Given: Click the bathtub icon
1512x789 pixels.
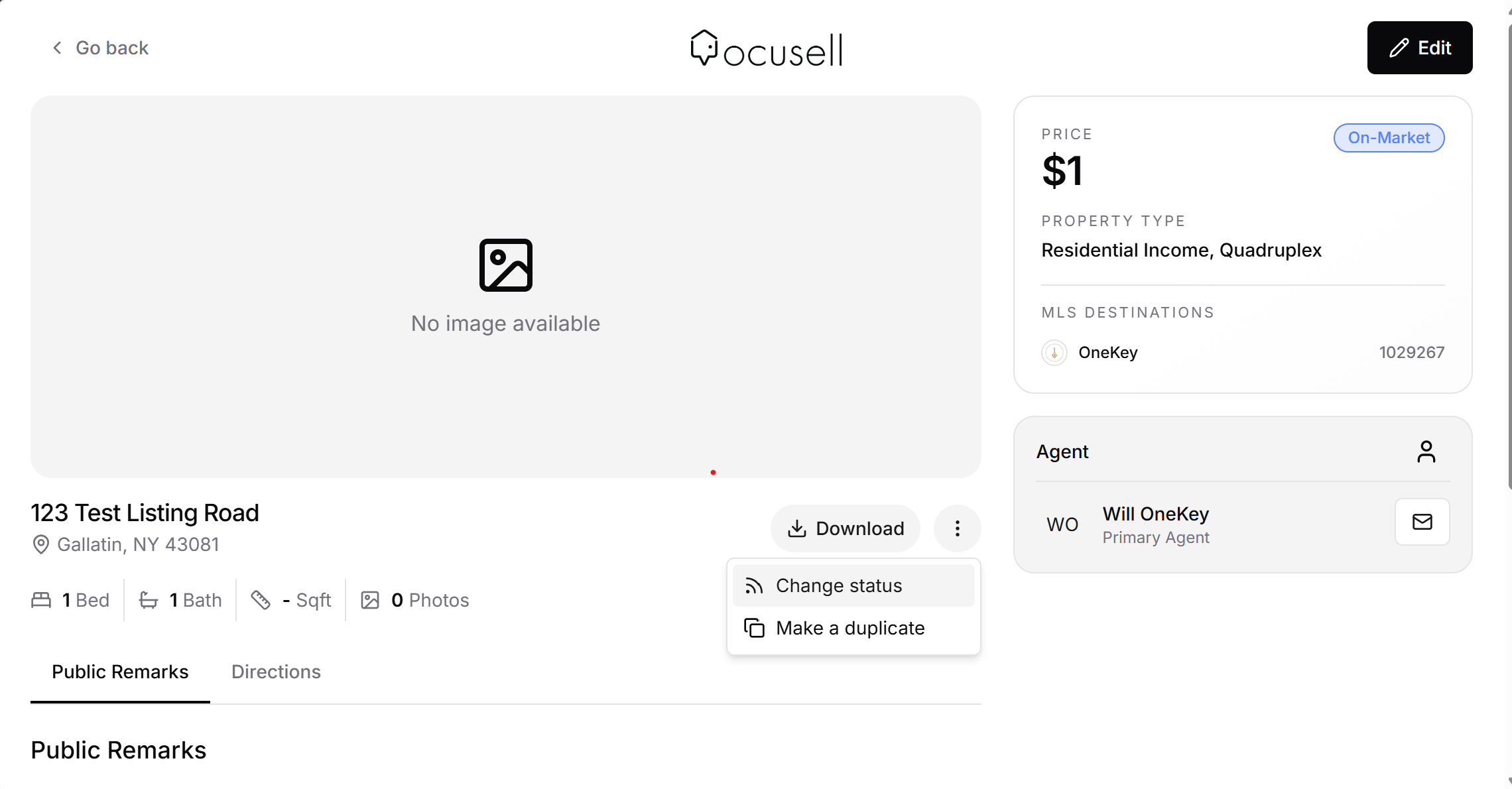Looking at the screenshot, I should [x=149, y=600].
